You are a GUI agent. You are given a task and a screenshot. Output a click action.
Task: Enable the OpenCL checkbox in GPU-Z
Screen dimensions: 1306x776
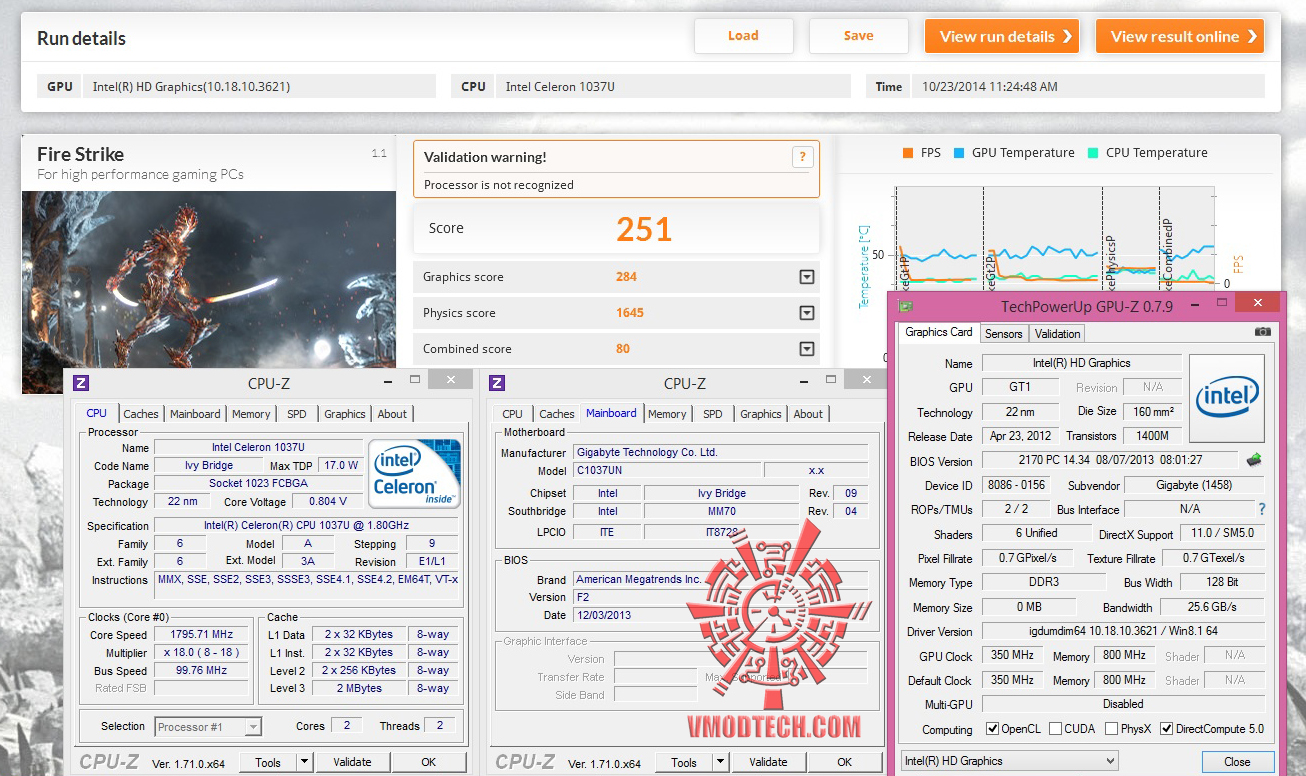(x=992, y=729)
